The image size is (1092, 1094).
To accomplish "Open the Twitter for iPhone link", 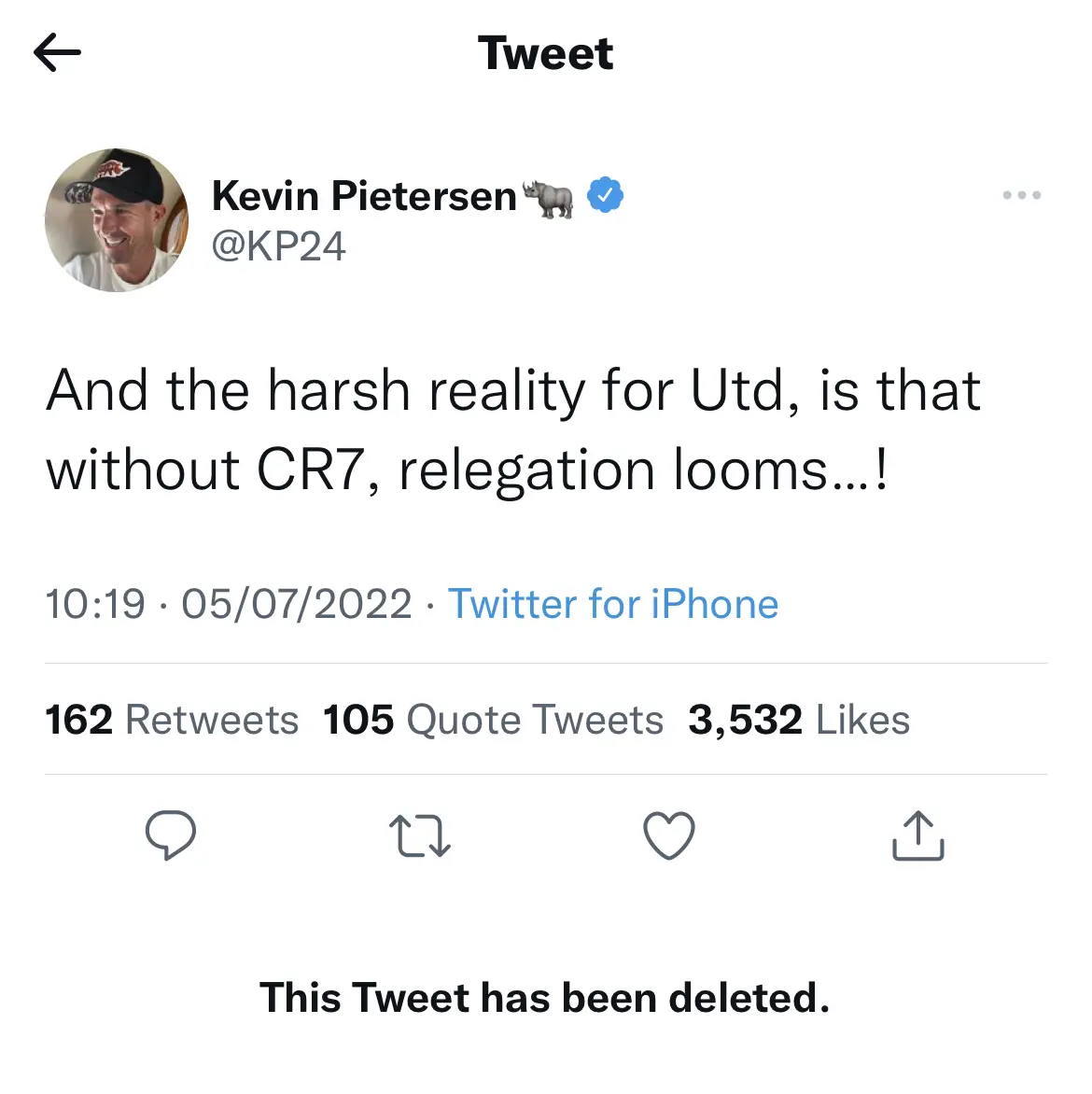I will tap(612, 604).
